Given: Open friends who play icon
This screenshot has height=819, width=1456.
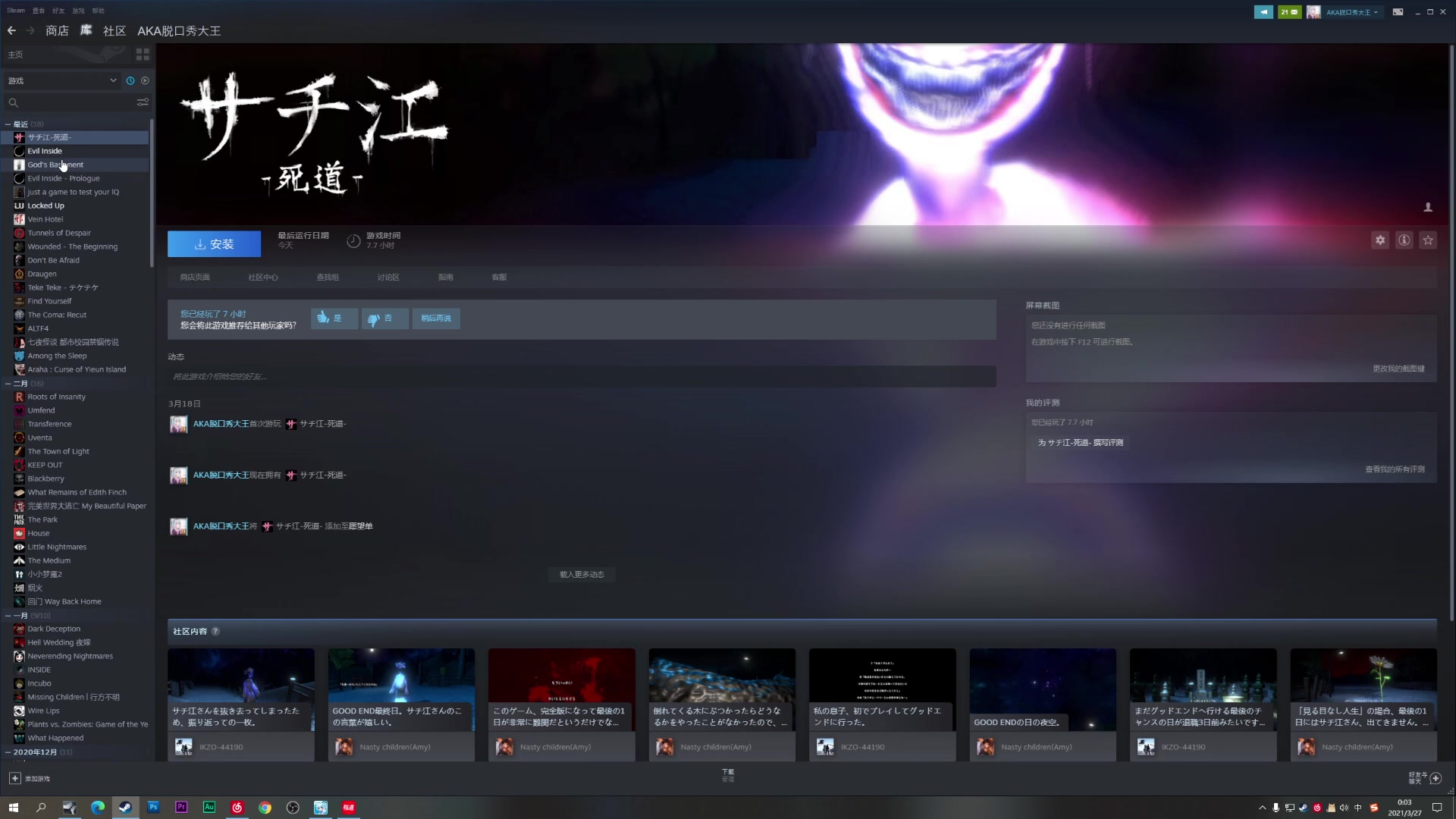Looking at the screenshot, I should [x=1428, y=207].
